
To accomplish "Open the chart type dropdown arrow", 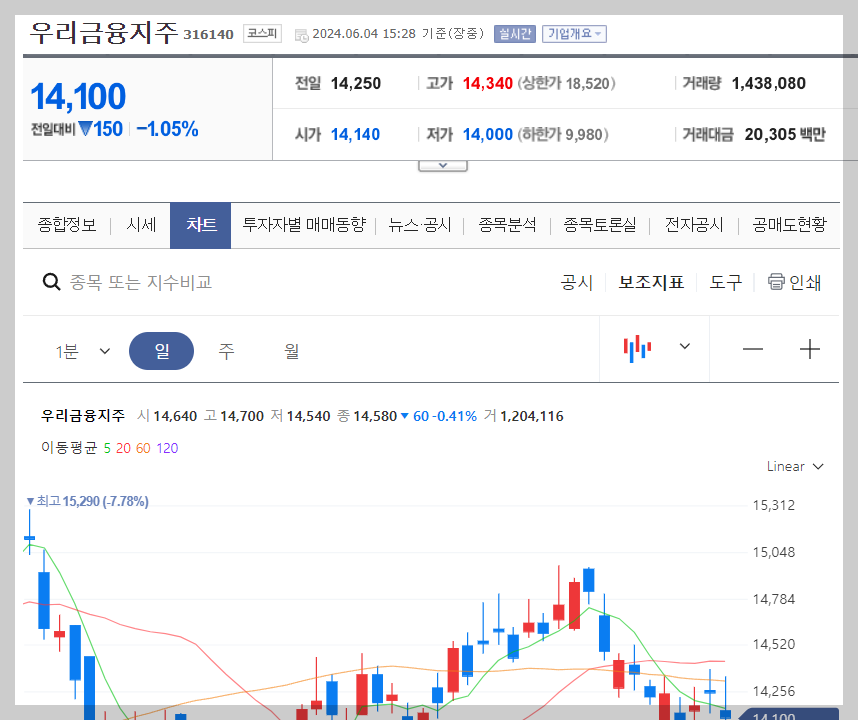I will coord(685,346).
